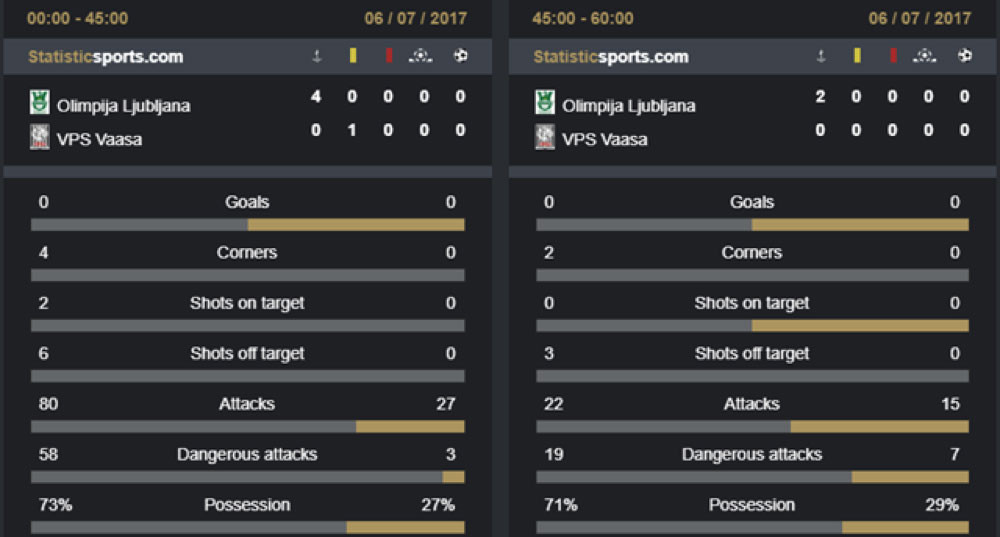Click the corner flag icon in right panel
This screenshot has height=537, width=1000.
pyautogui.click(x=821, y=56)
